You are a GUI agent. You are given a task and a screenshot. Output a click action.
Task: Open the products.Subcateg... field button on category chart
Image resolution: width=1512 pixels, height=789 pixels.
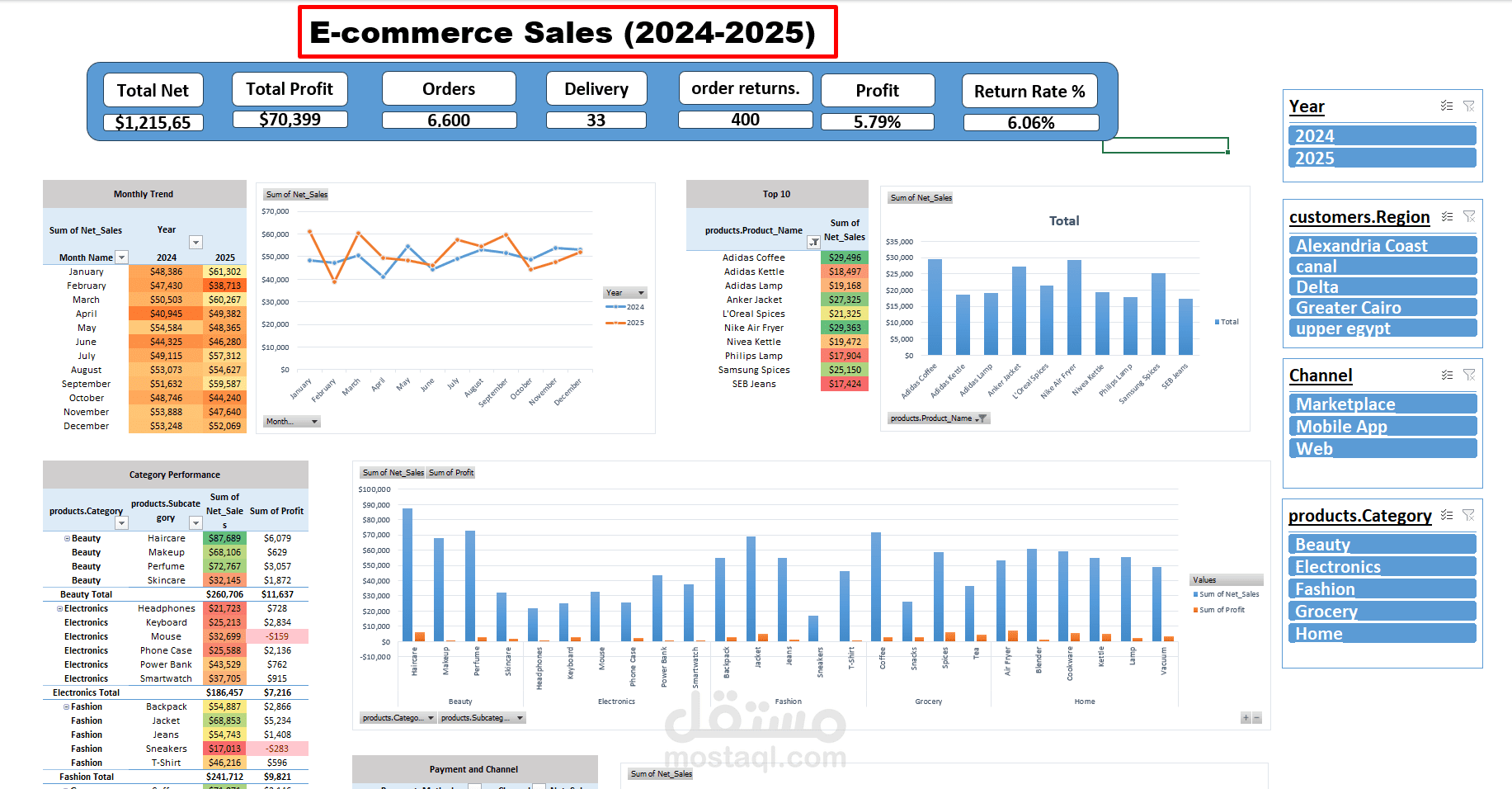[x=483, y=718]
